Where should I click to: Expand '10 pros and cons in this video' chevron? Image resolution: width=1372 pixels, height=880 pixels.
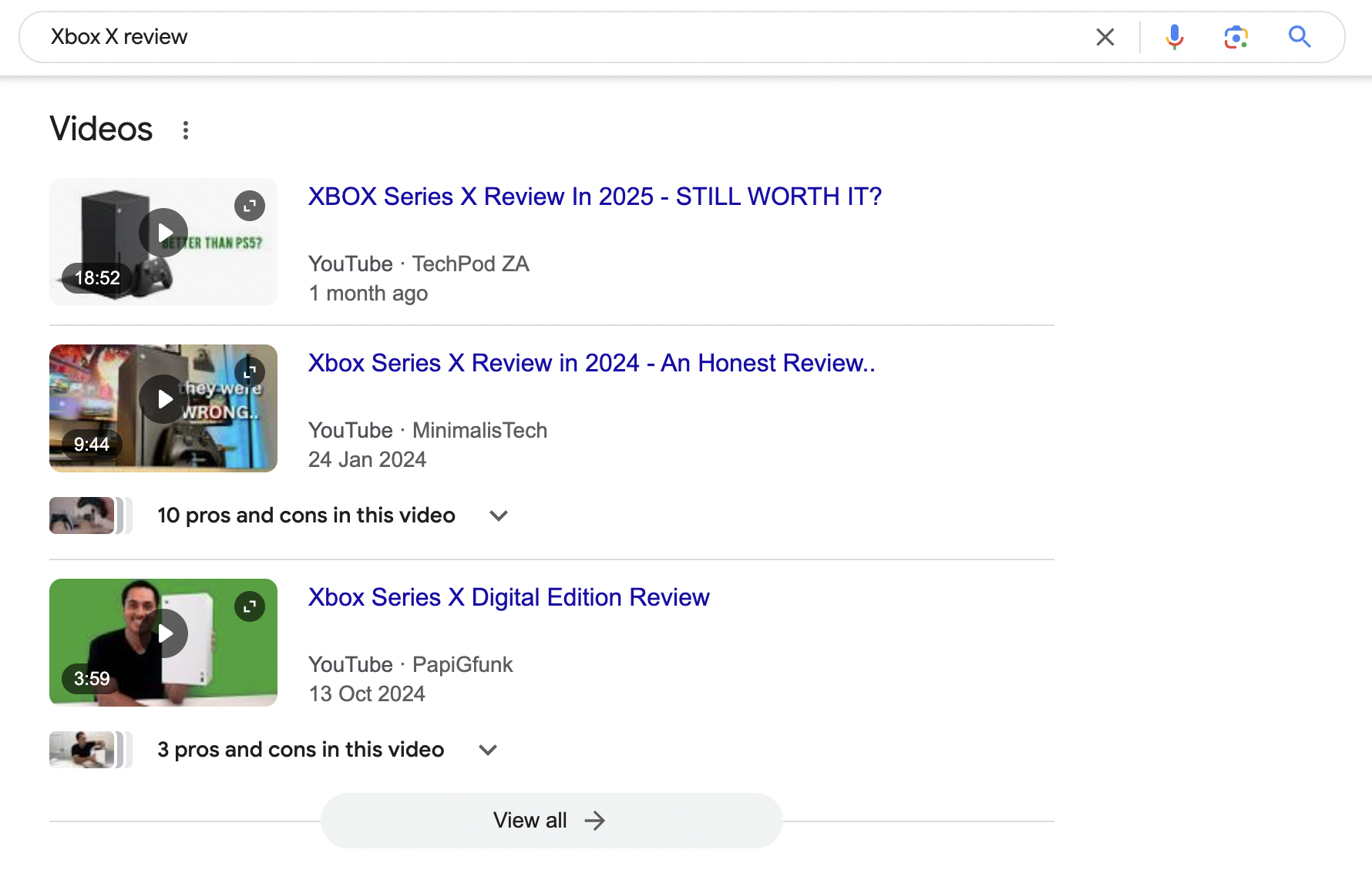pos(499,516)
